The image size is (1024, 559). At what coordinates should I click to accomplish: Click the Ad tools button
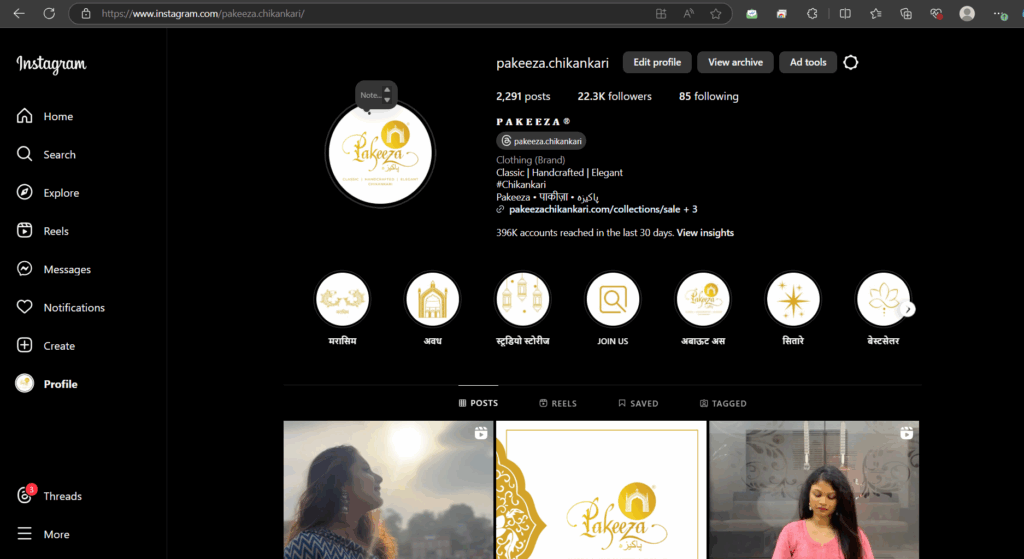click(x=808, y=62)
